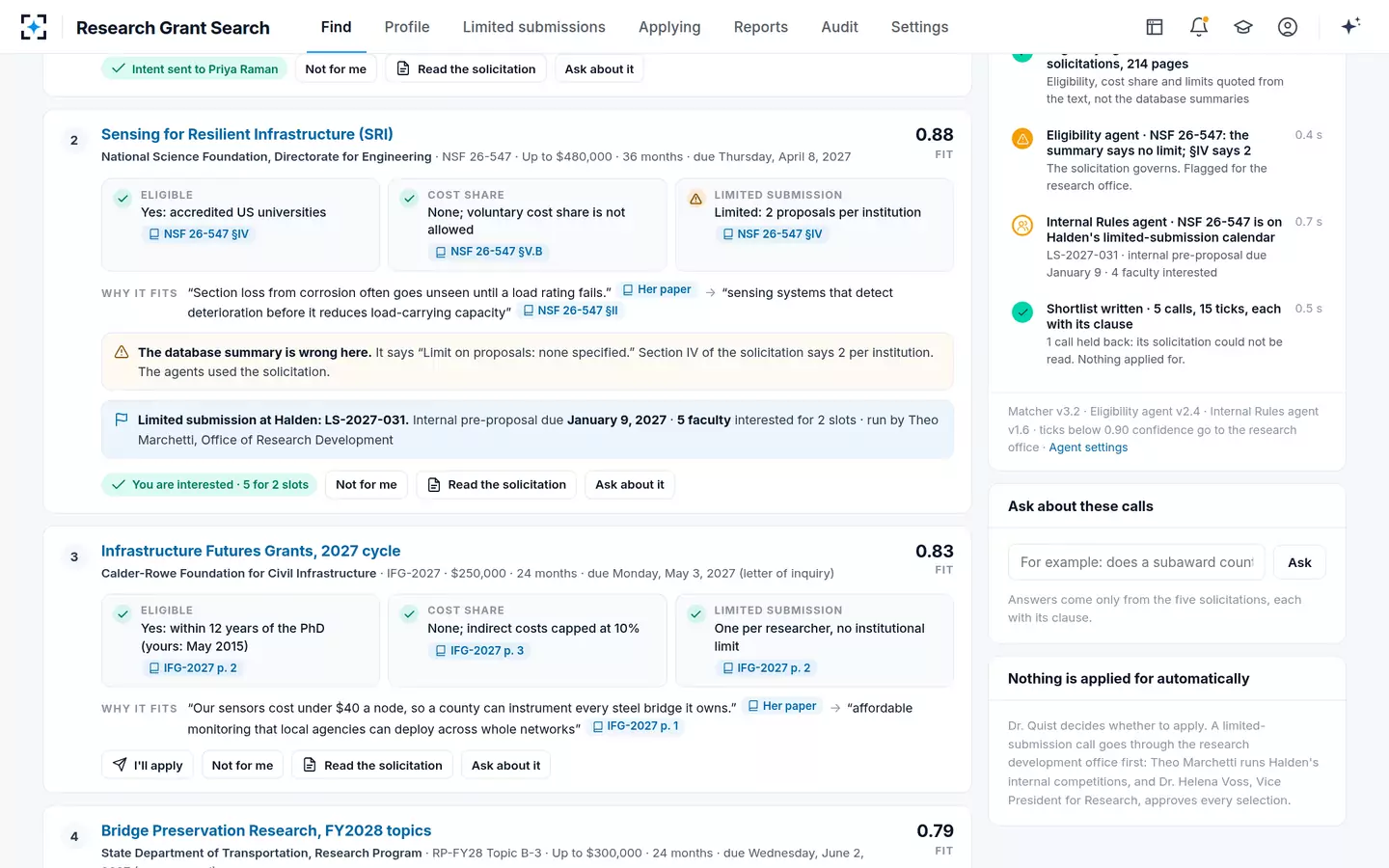This screenshot has width=1389, height=868.
Task: Open notifications bell icon
Action: tap(1199, 27)
